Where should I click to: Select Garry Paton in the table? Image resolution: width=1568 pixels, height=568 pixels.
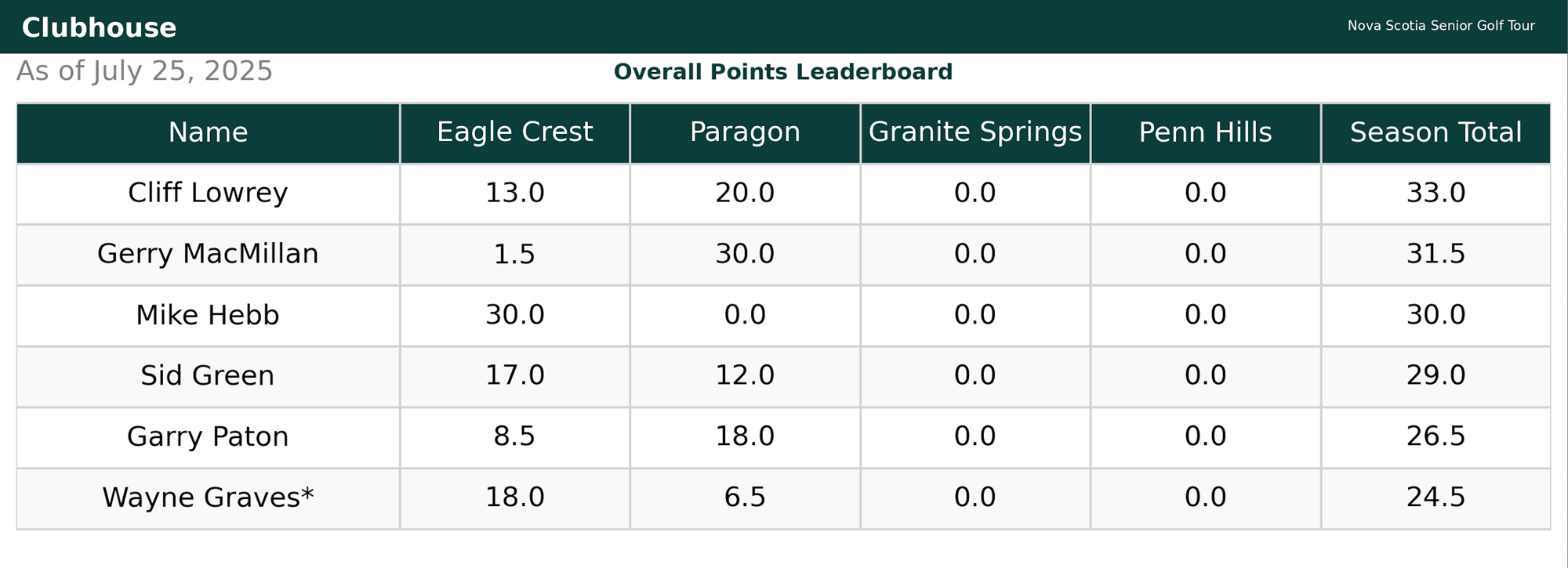tap(208, 437)
